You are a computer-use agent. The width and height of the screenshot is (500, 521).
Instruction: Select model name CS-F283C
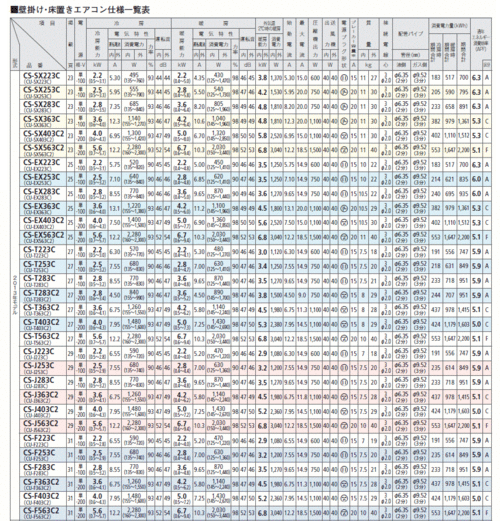[39, 467]
